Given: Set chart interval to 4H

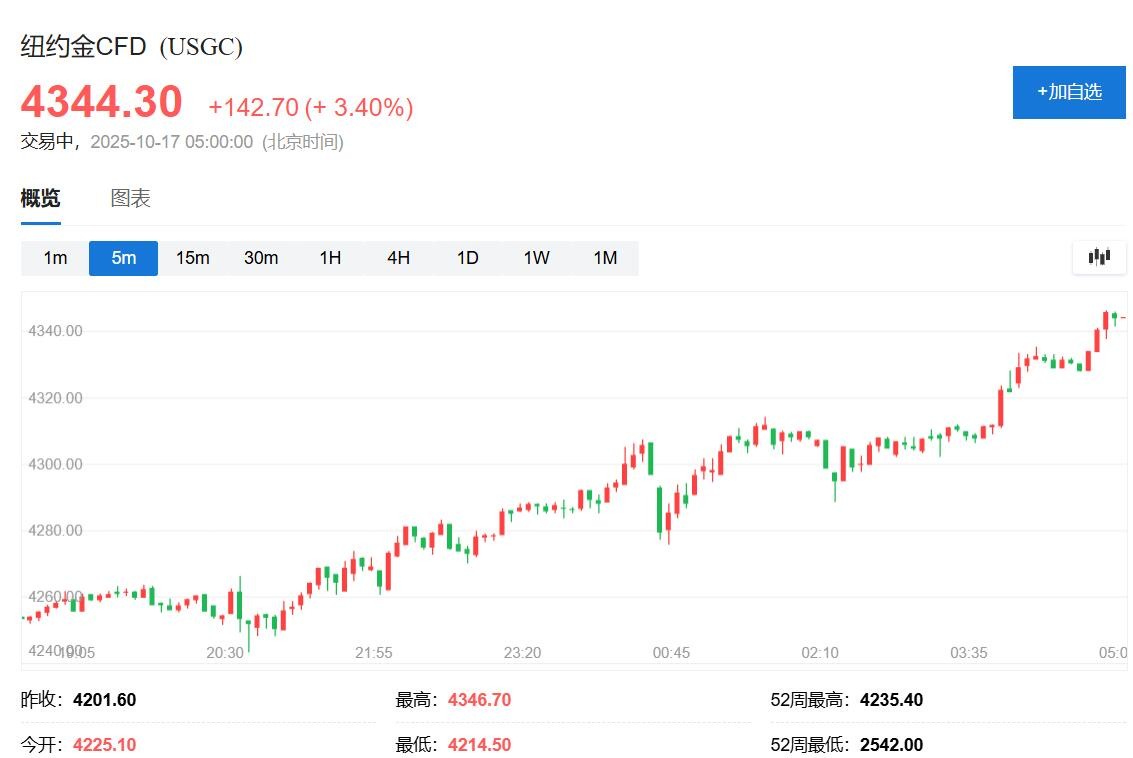Looking at the screenshot, I should click(398, 258).
